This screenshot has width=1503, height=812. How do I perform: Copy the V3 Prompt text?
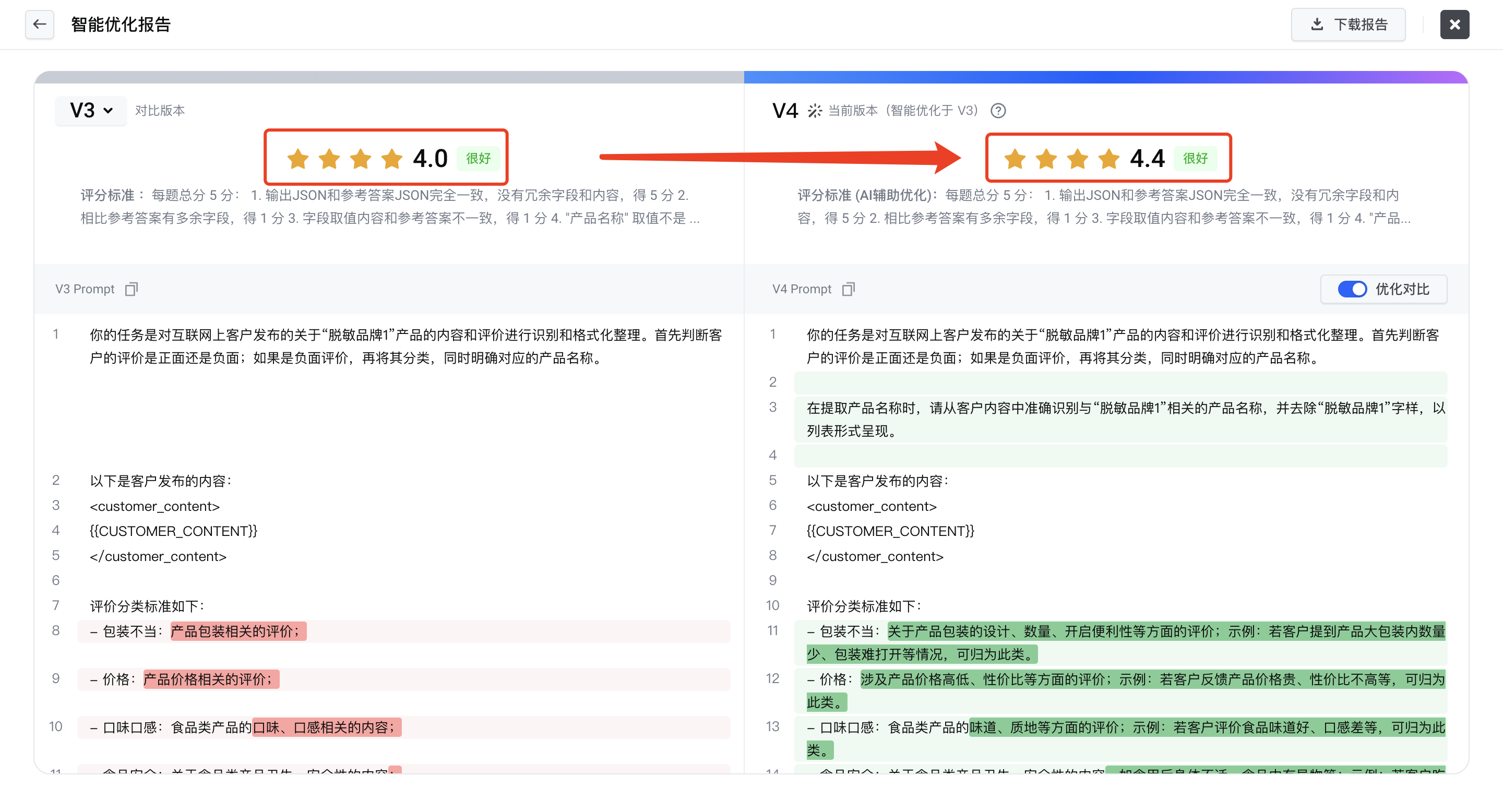click(x=132, y=289)
